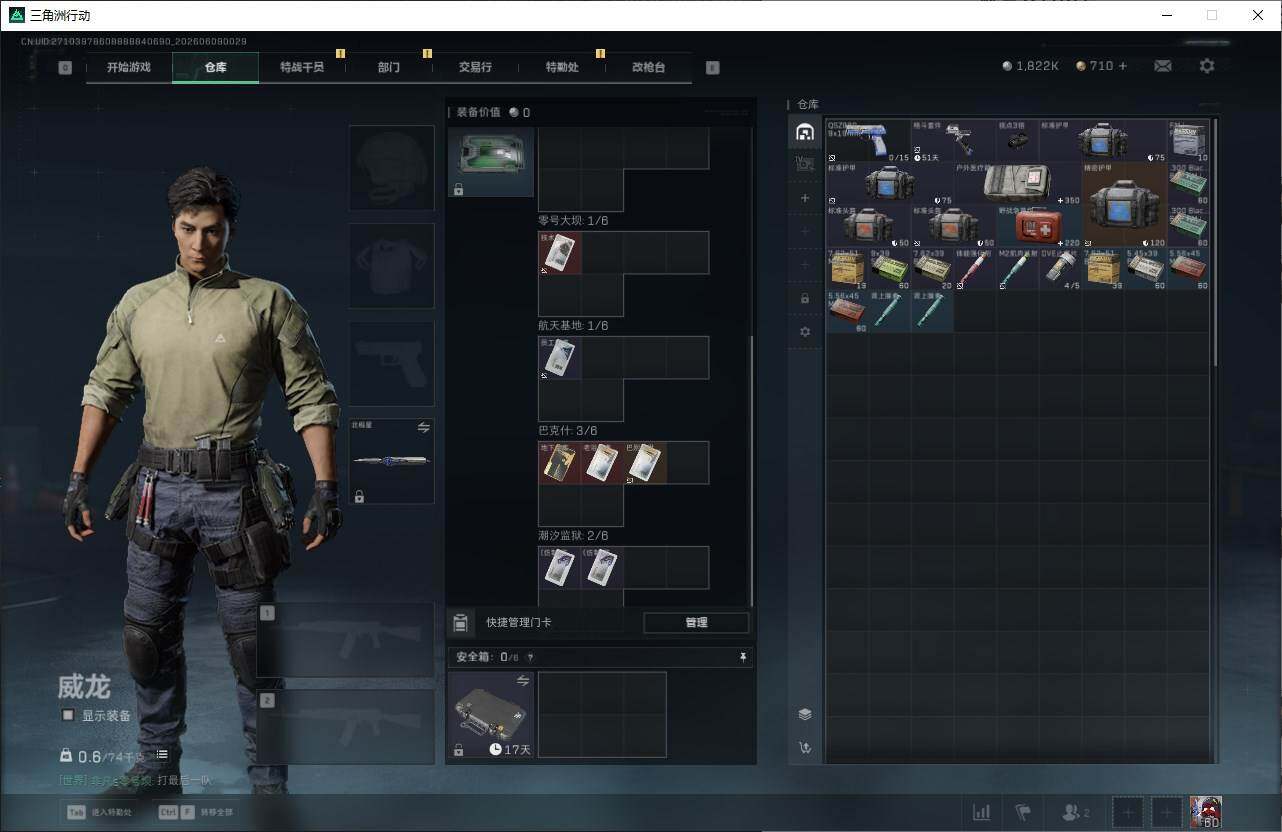Invite a teammate using the first plus slot
Screen dimensions: 1282x832
pos(1127,812)
